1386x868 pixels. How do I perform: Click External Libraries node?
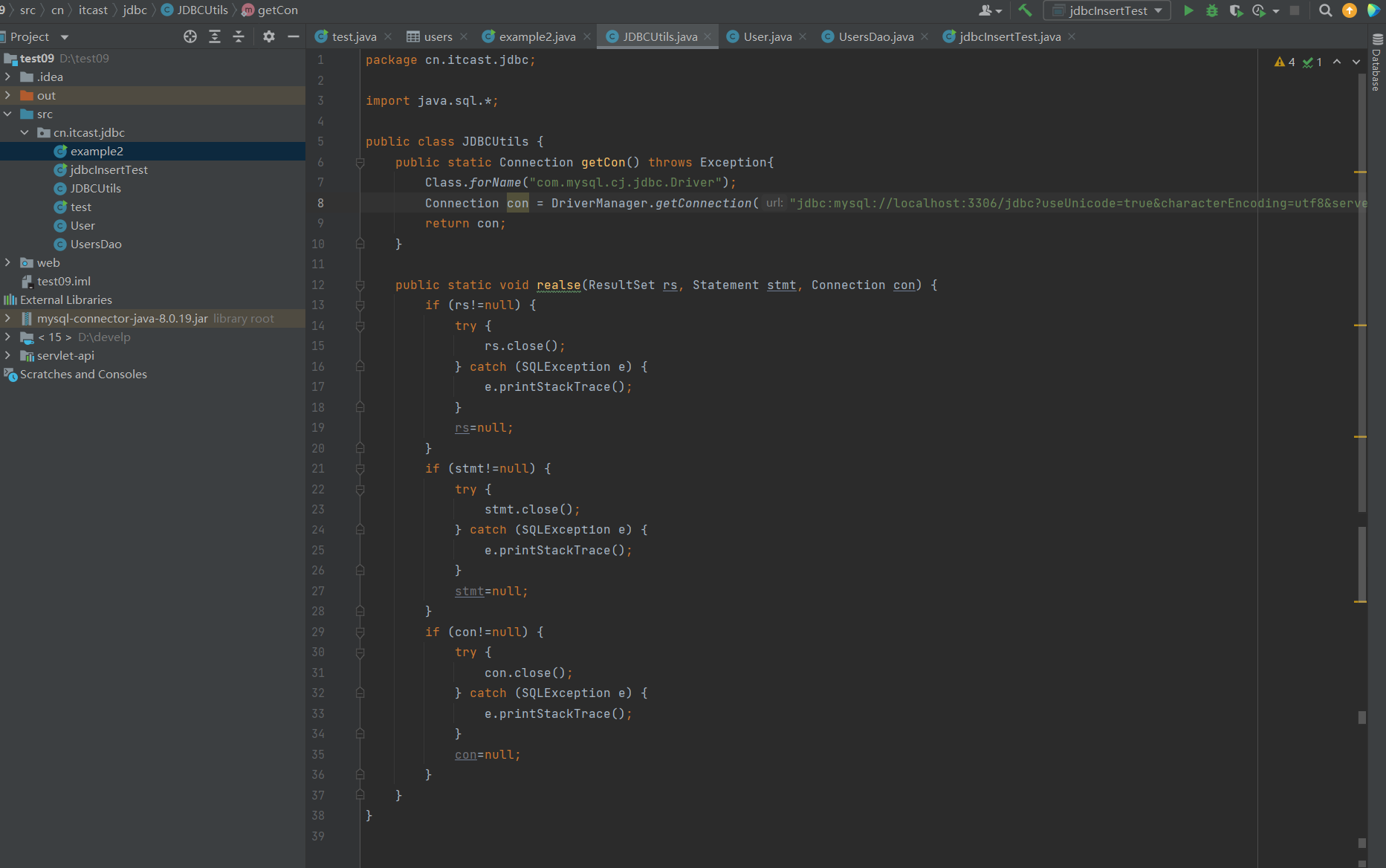click(x=66, y=299)
